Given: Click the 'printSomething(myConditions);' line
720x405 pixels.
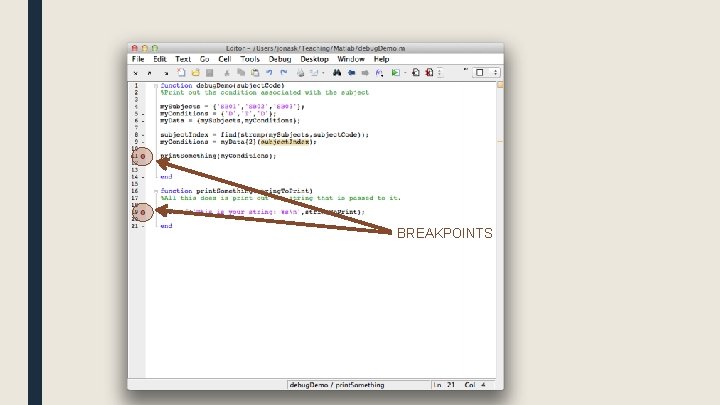Looking at the screenshot, I should 218,156.
